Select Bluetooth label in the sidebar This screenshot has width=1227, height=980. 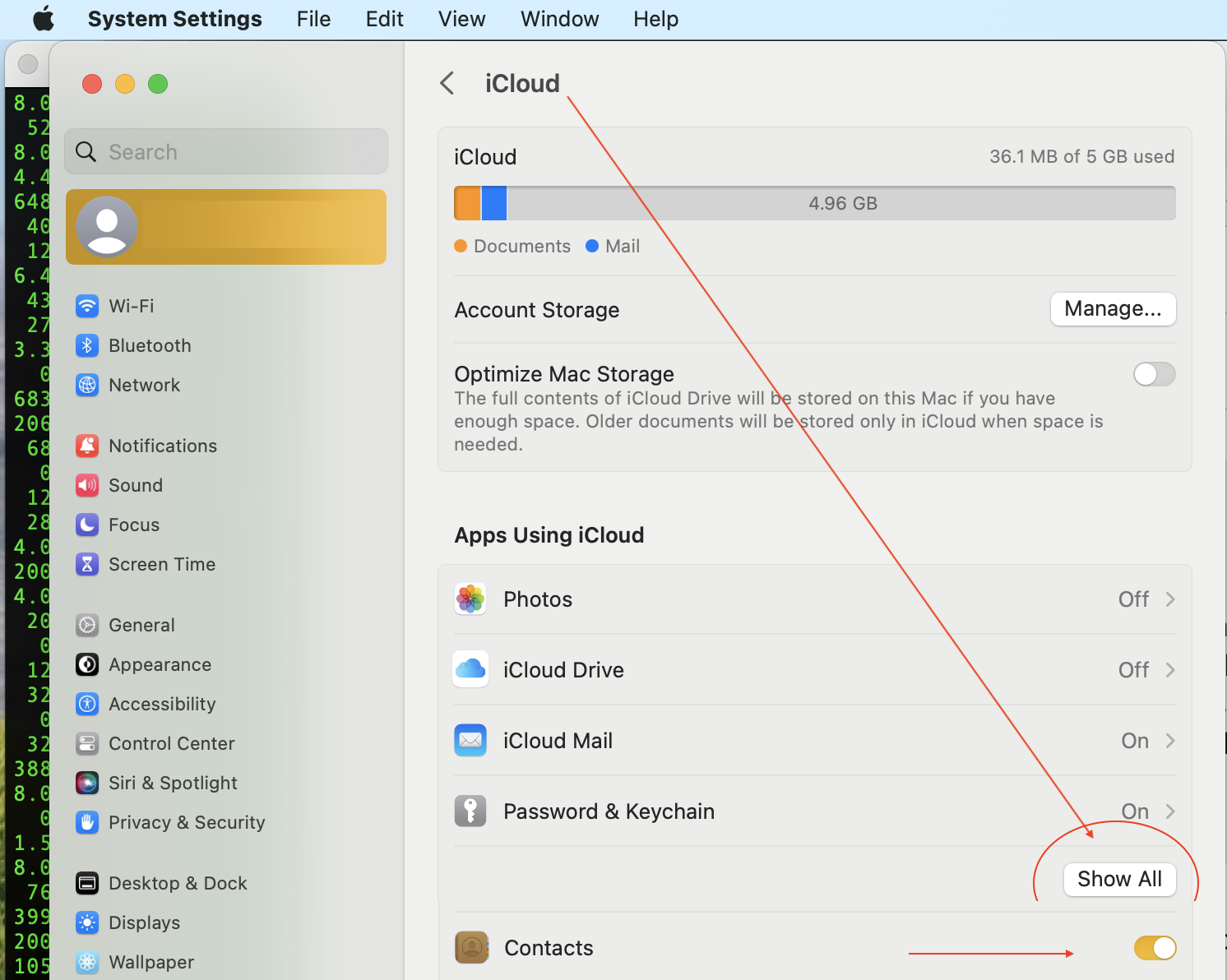pos(150,345)
